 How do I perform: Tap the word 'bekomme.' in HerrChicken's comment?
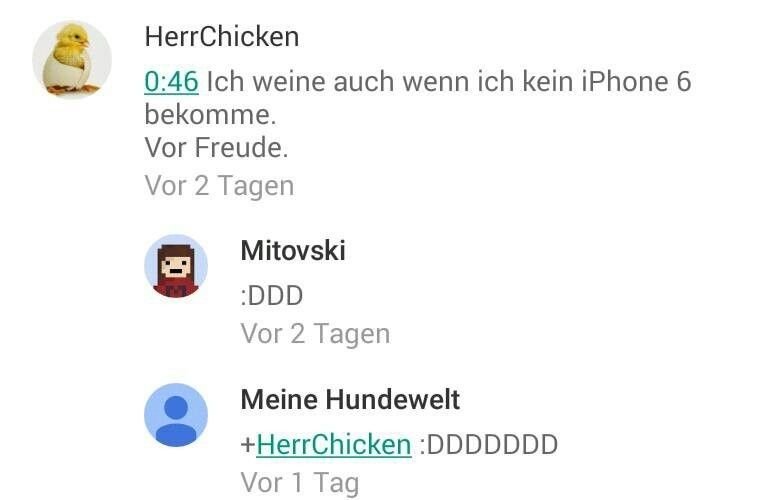(210, 115)
